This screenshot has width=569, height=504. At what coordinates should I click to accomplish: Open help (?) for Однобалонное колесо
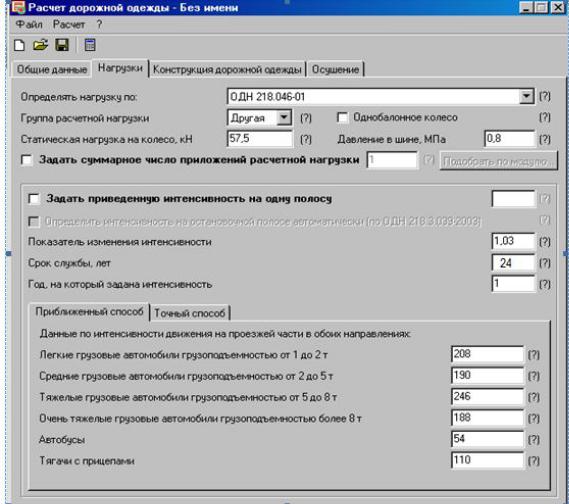point(545,117)
